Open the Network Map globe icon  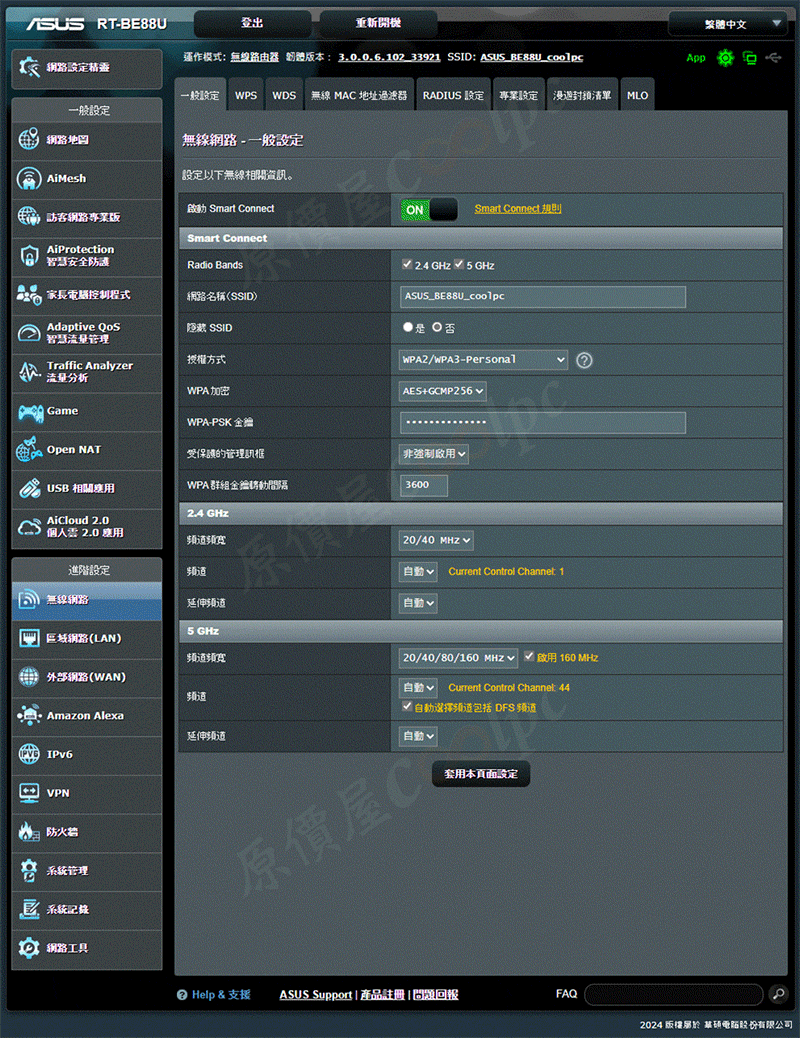(x=28, y=139)
